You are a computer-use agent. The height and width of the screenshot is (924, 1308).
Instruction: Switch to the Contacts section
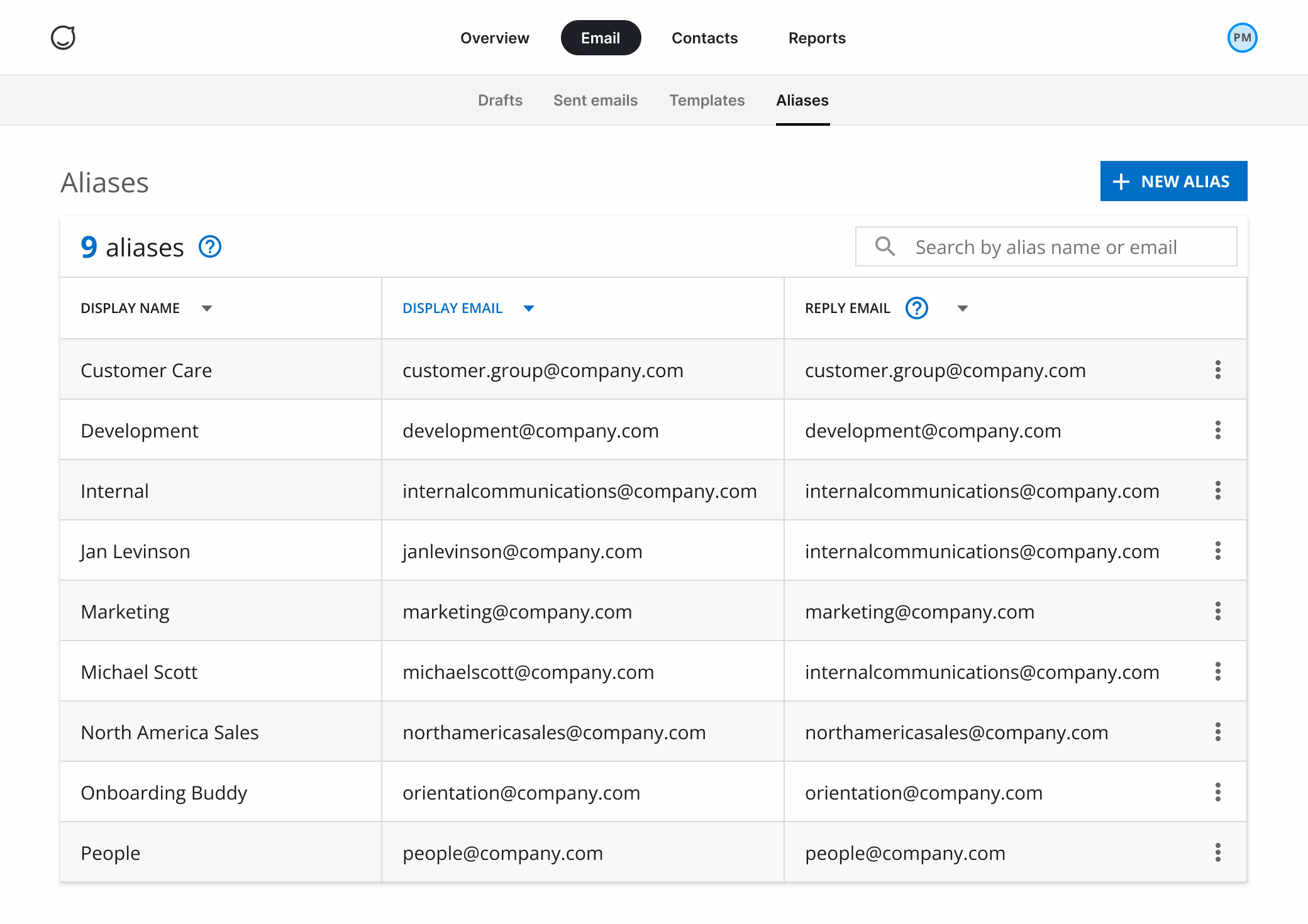coord(704,38)
